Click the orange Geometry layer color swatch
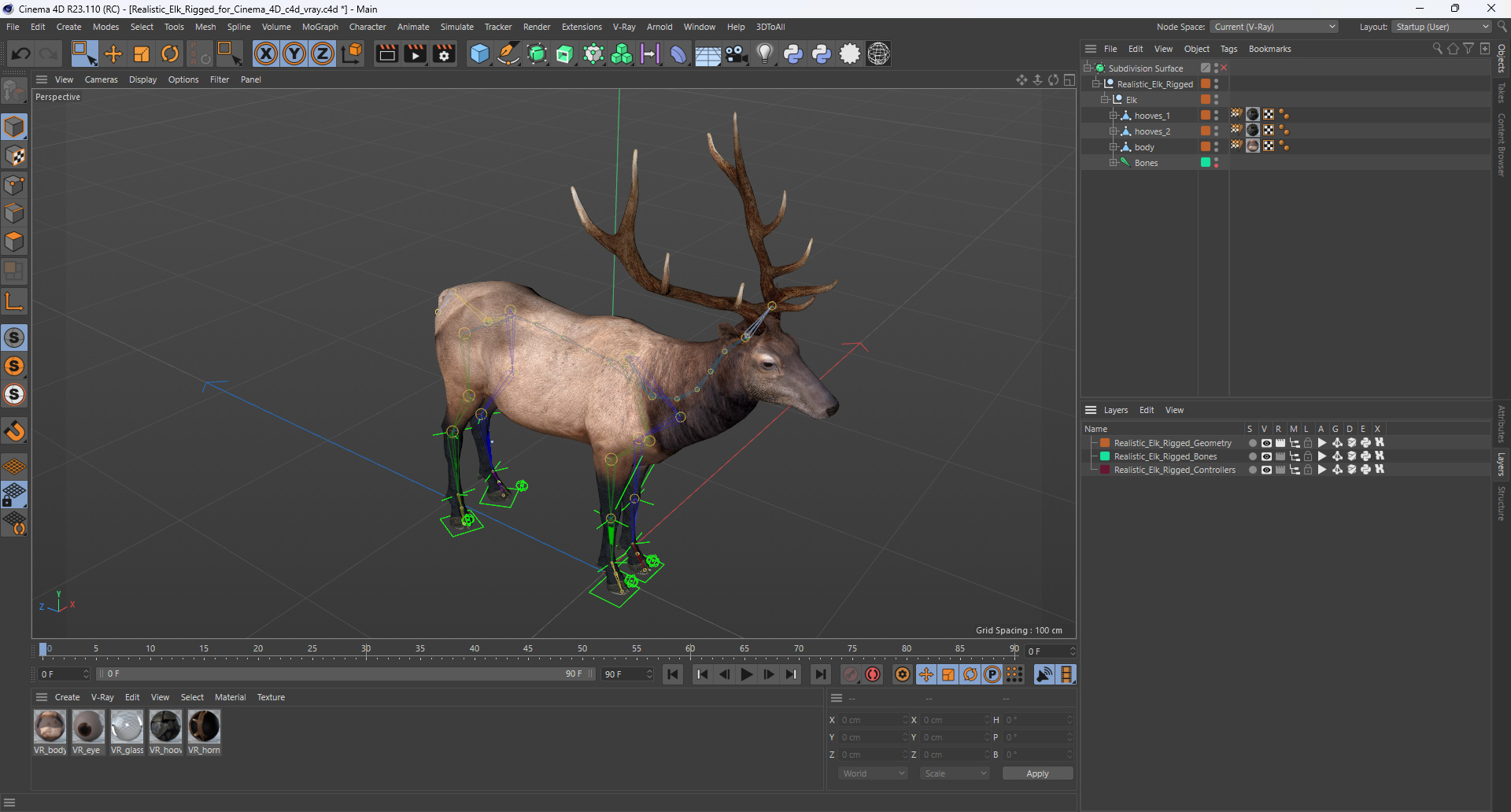 coord(1105,443)
